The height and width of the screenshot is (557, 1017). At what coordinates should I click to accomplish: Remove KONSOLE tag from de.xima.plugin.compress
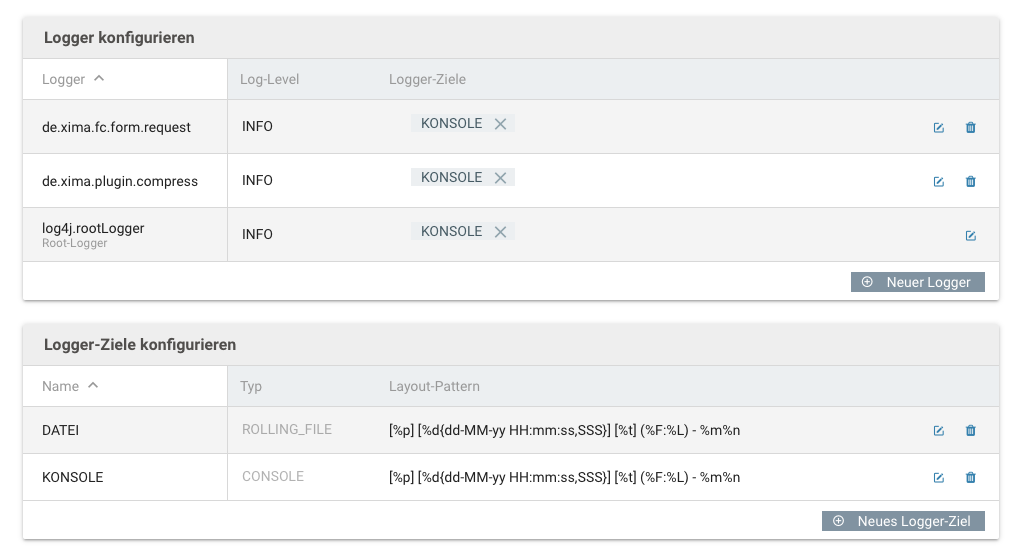point(500,178)
